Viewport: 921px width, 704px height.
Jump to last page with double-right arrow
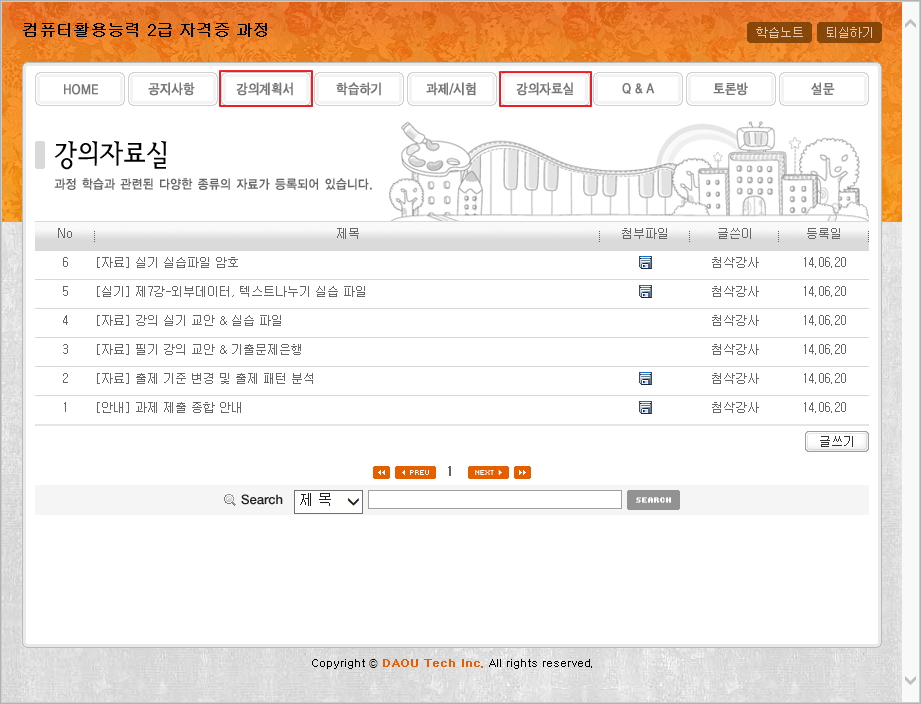click(522, 472)
